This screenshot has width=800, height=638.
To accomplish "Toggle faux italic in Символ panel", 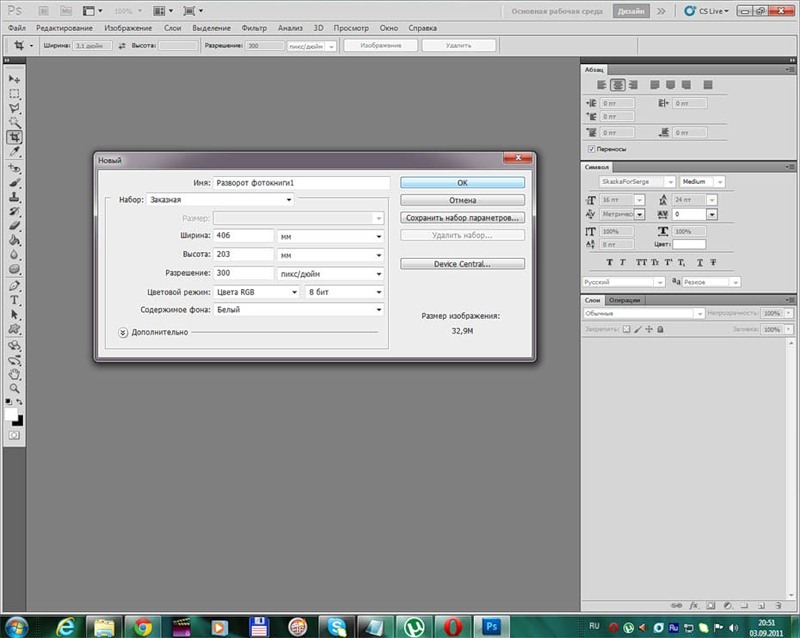I will point(622,262).
